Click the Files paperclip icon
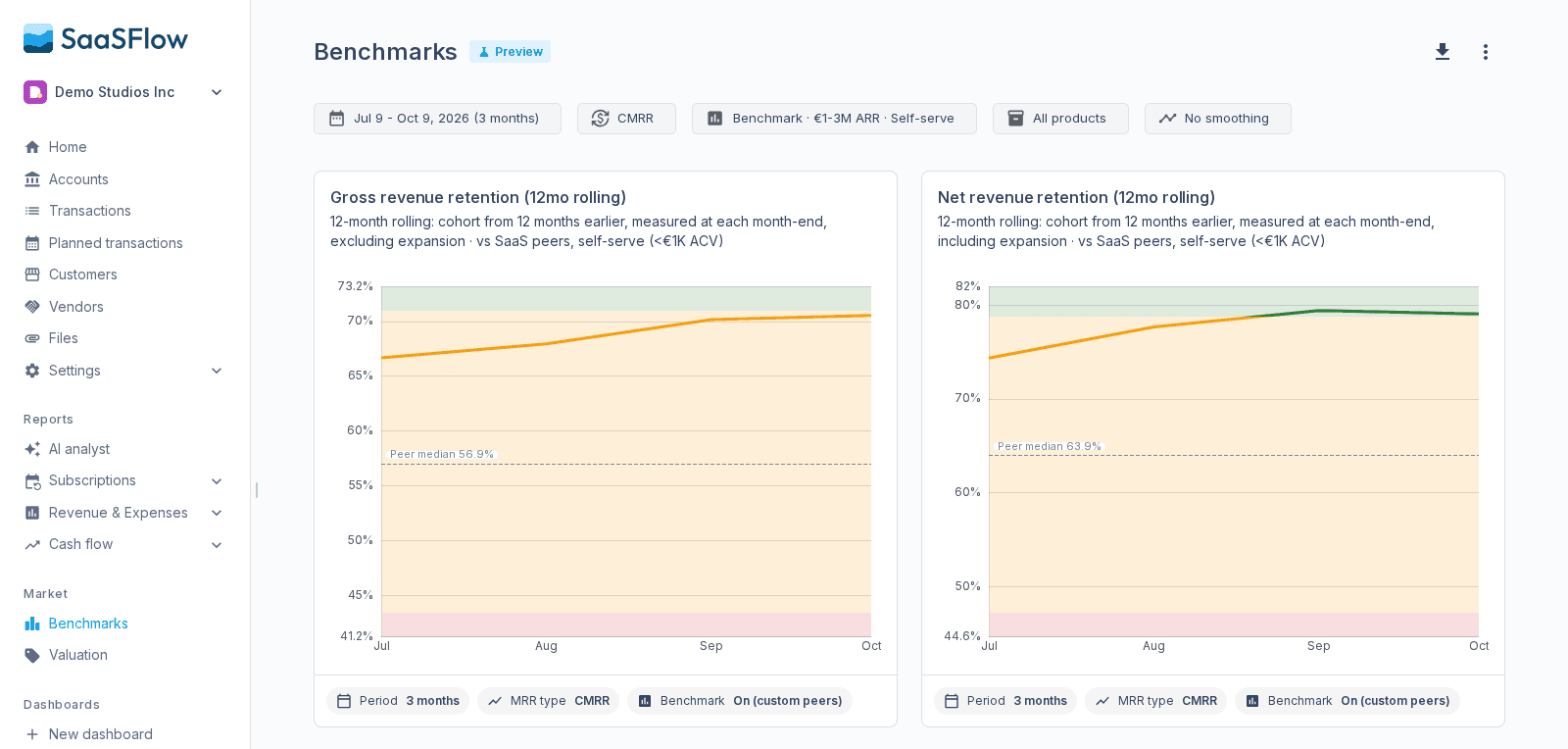1568x749 pixels. click(32, 338)
